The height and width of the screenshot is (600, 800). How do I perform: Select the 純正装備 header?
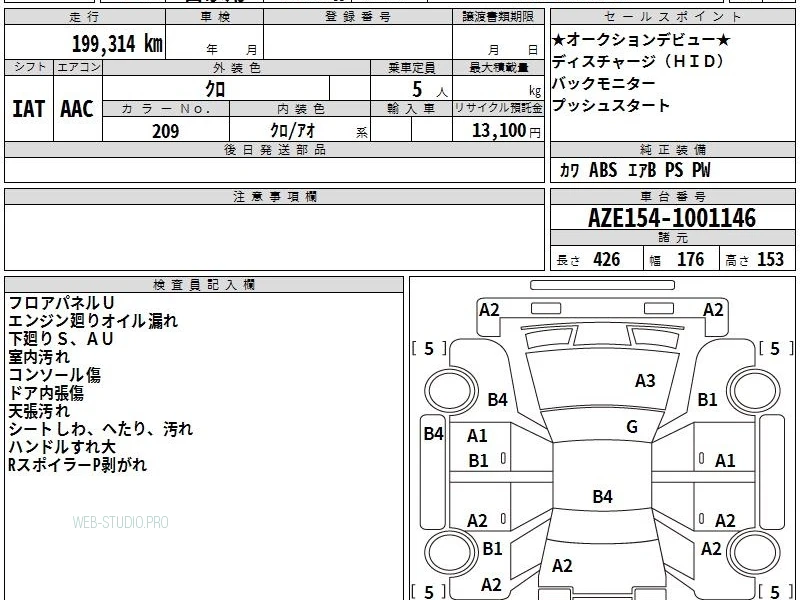point(672,150)
